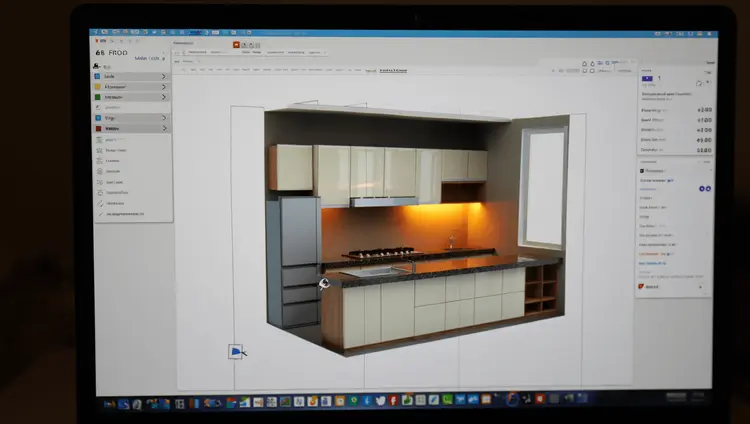Open the Twitter app from the Dock

pos(382,403)
